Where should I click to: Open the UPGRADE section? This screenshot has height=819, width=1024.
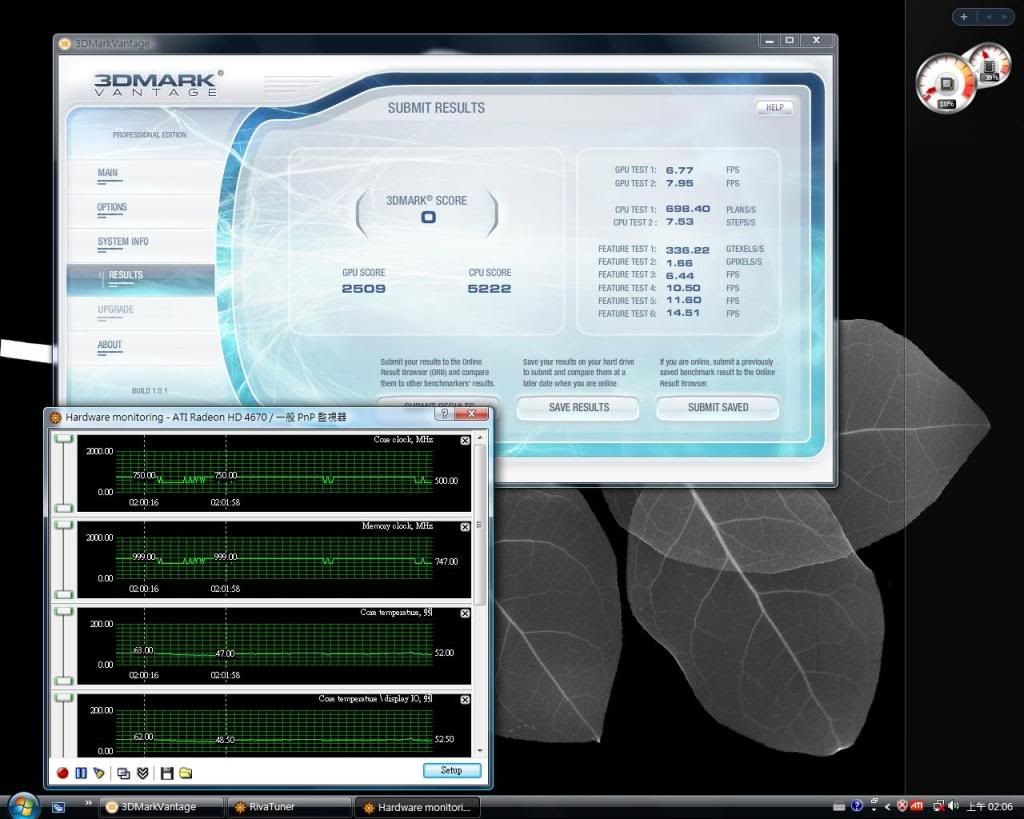click(x=116, y=310)
